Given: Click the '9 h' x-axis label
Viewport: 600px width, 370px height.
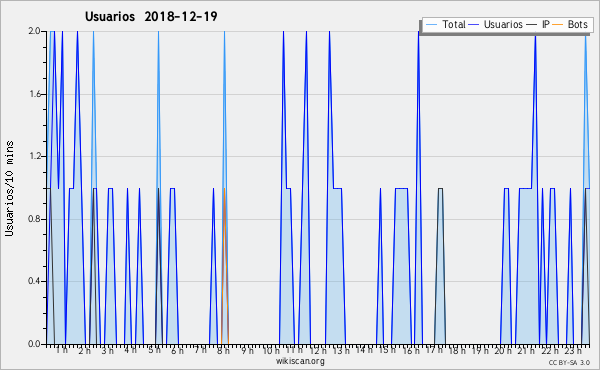Looking at the screenshot, I should click(x=247, y=350).
